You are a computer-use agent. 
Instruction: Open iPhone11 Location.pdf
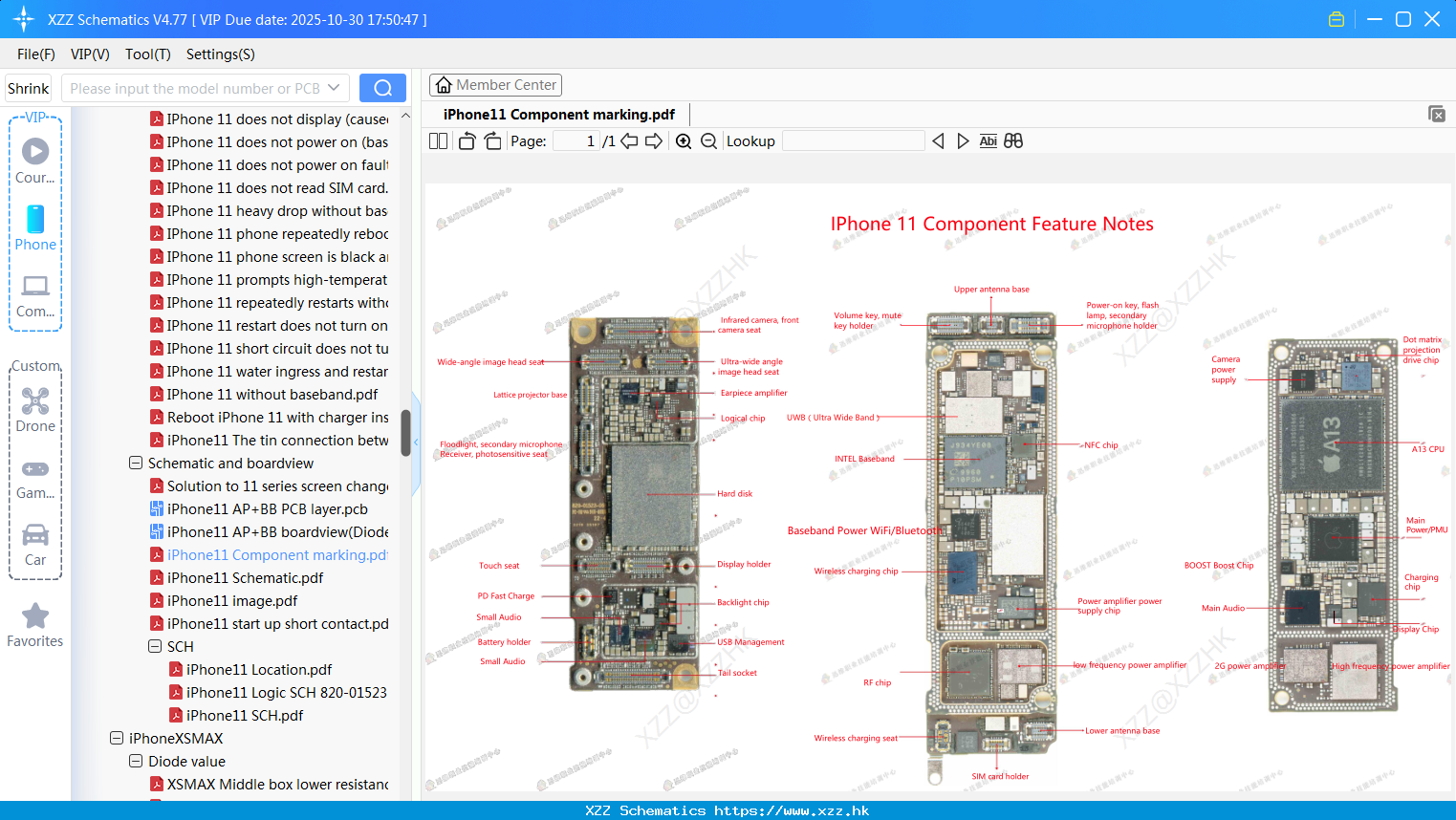(259, 670)
